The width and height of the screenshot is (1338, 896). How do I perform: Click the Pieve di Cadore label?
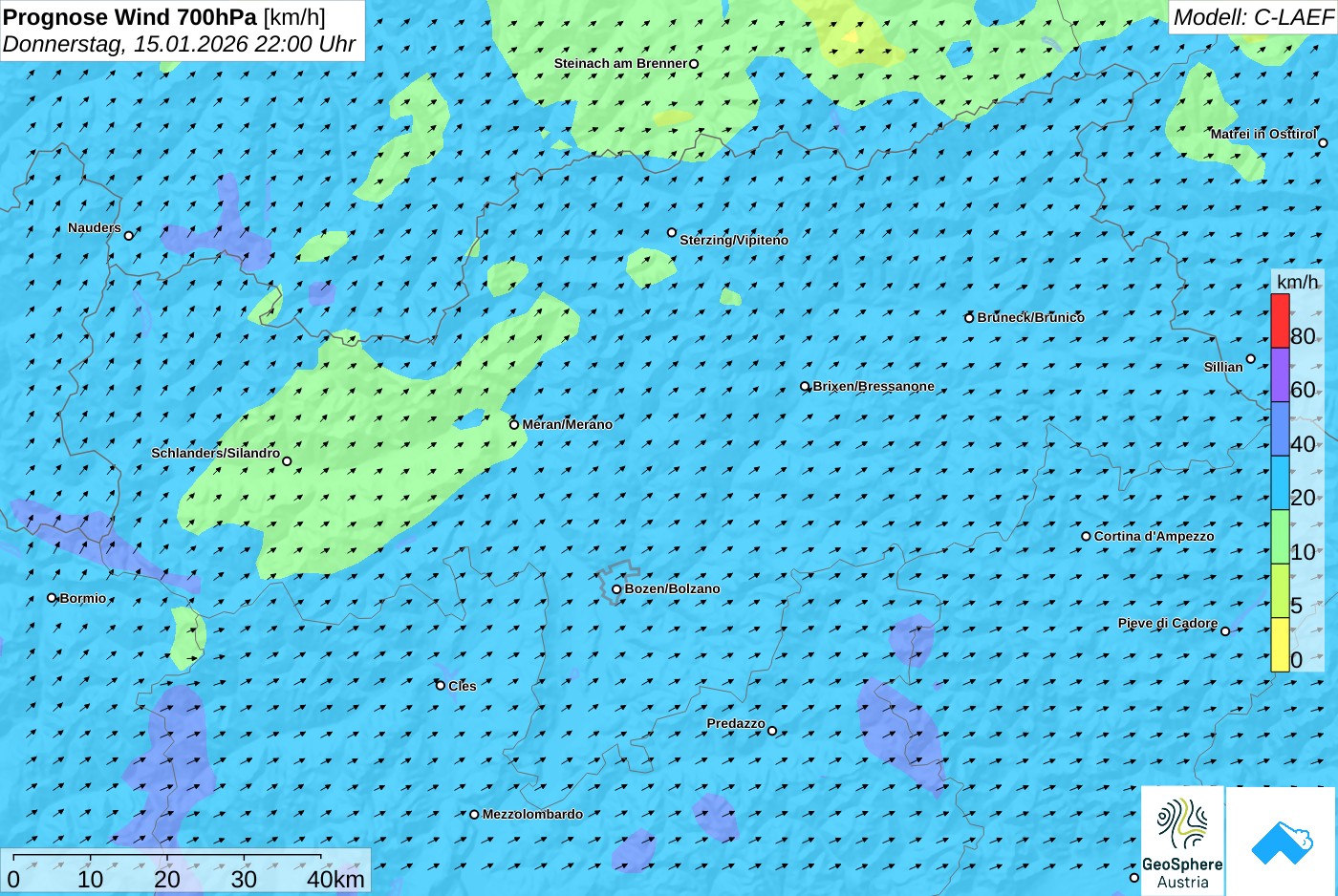click(1168, 623)
